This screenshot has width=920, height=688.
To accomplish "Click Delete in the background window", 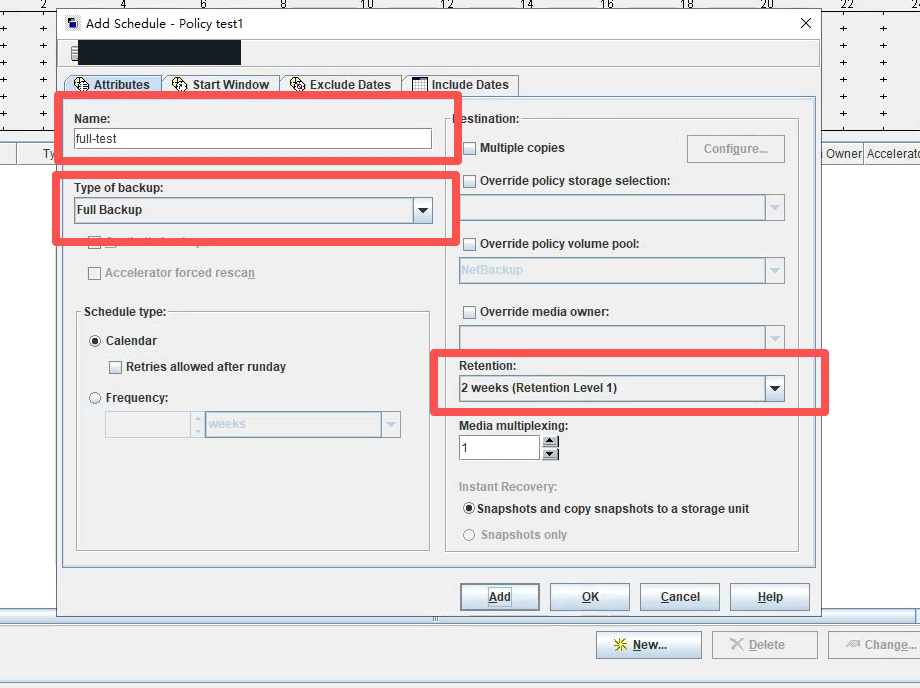I will point(765,645).
